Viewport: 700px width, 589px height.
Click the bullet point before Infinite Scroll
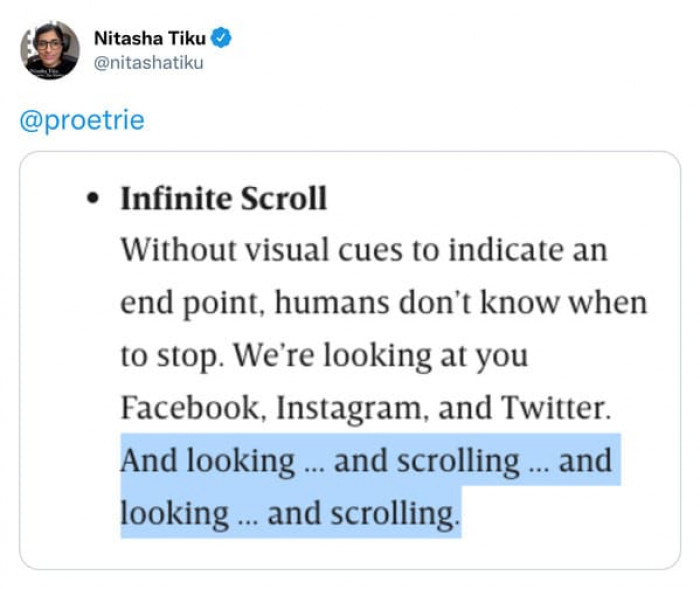coord(93,199)
